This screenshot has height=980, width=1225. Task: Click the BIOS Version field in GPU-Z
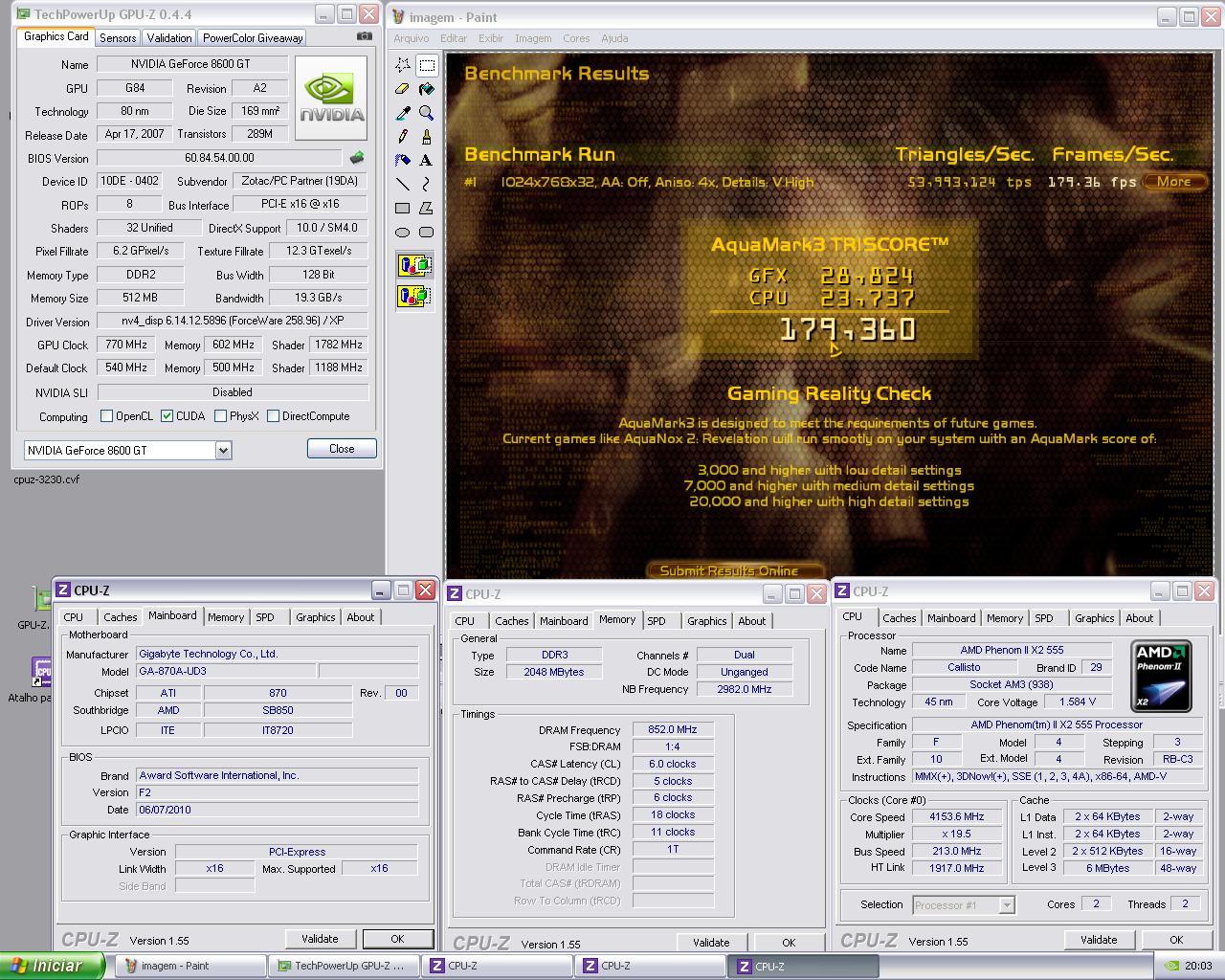219,158
